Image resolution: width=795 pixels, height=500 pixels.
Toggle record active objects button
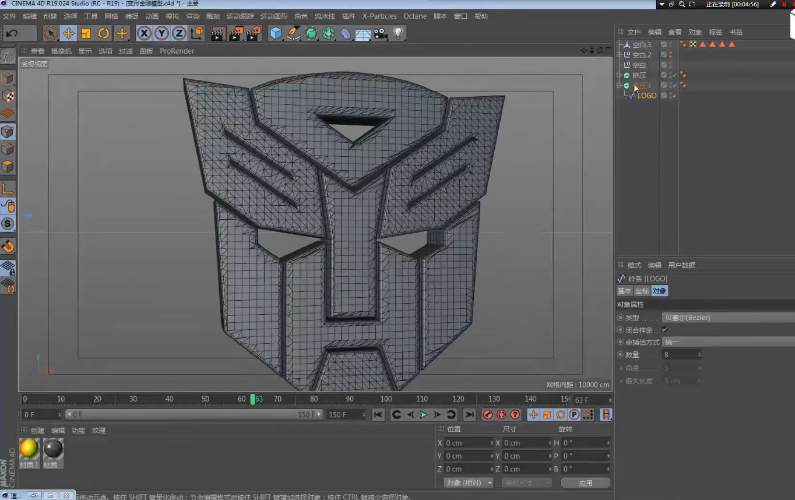[489, 414]
